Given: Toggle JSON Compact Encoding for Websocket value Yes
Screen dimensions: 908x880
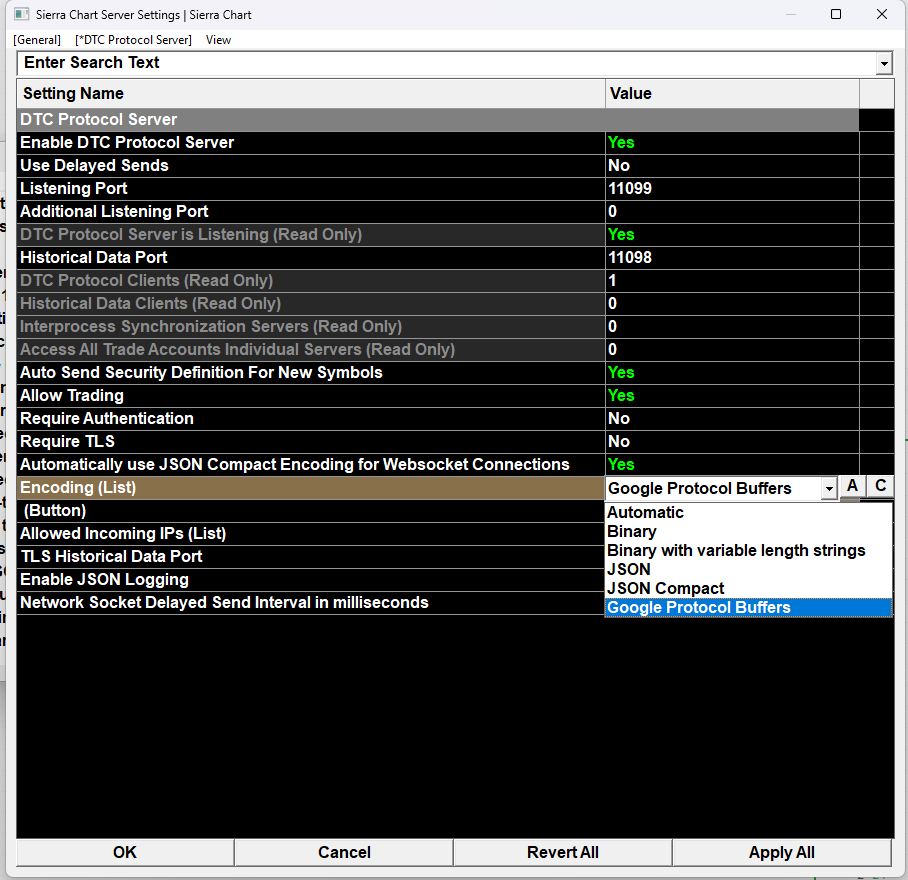Looking at the screenshot, I should coord(732,464).
